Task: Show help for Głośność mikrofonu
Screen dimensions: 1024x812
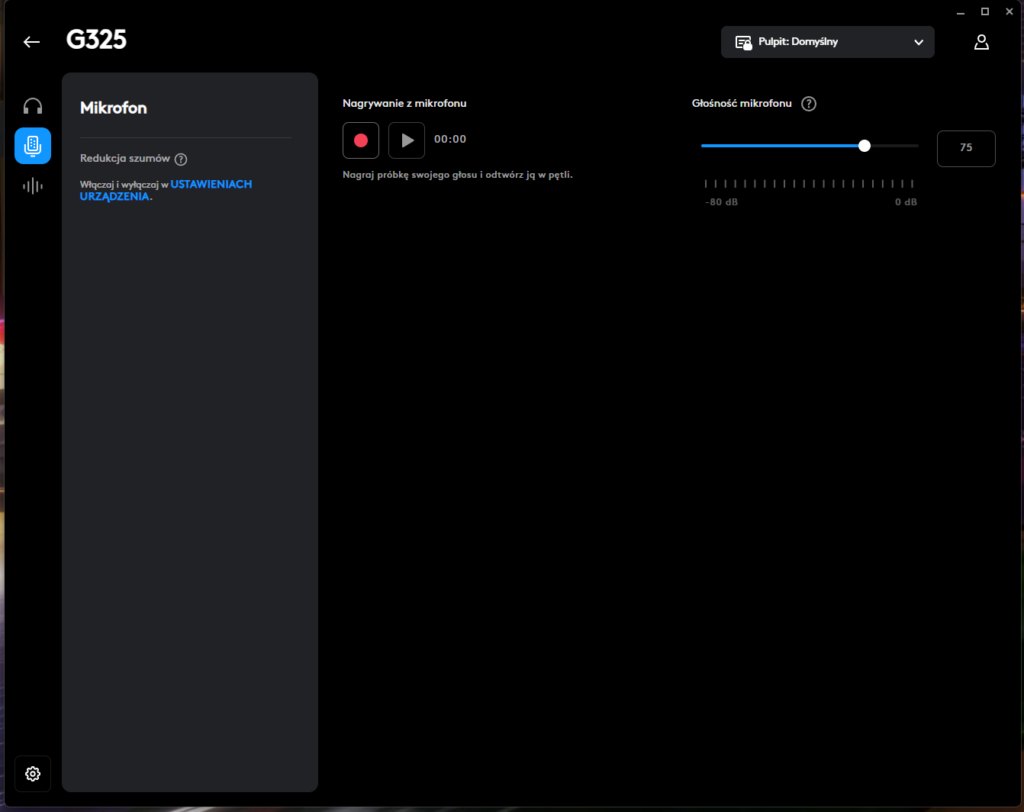Action: (x=809, y=104)
